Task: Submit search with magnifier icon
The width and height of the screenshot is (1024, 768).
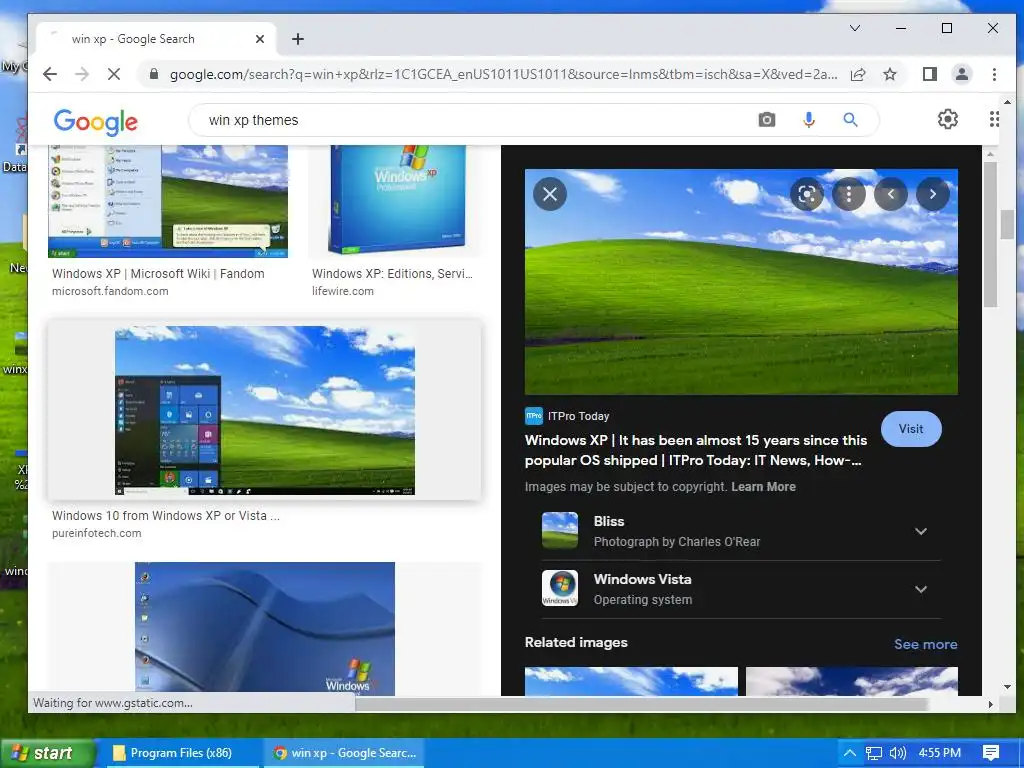Action: click(x=850, y=120)
